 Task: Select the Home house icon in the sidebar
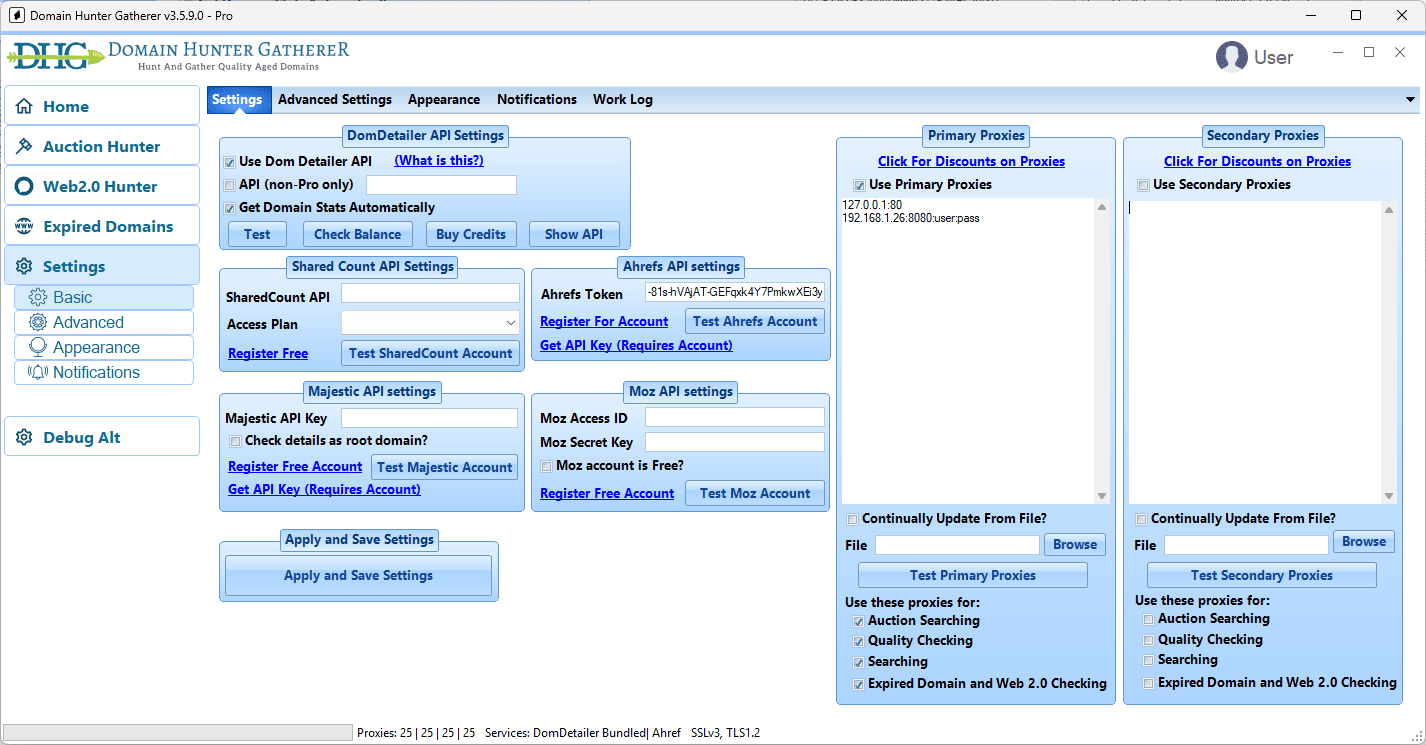pyautogui.click(x=24, y=105)
